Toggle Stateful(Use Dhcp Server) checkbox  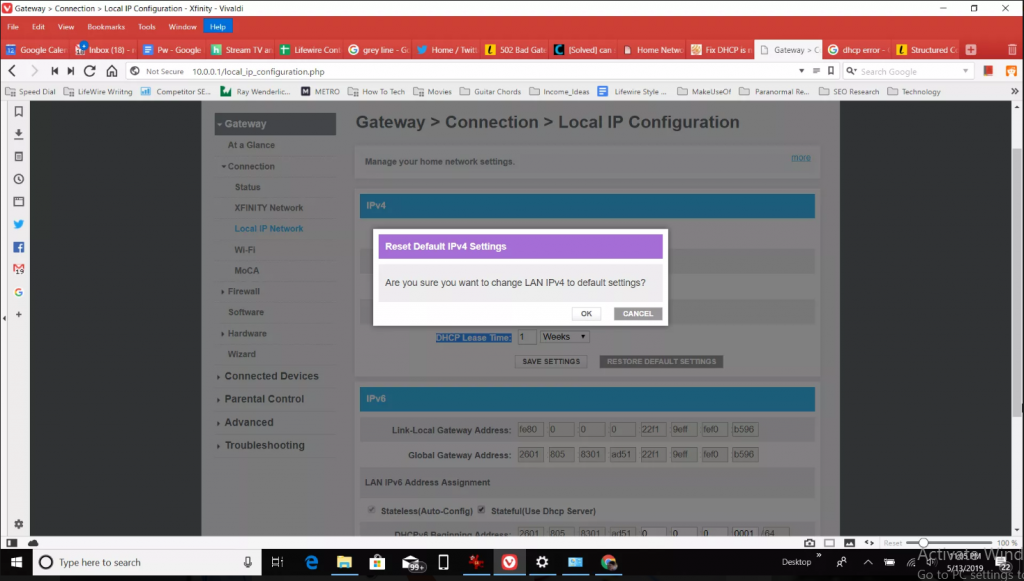point(481,509)
